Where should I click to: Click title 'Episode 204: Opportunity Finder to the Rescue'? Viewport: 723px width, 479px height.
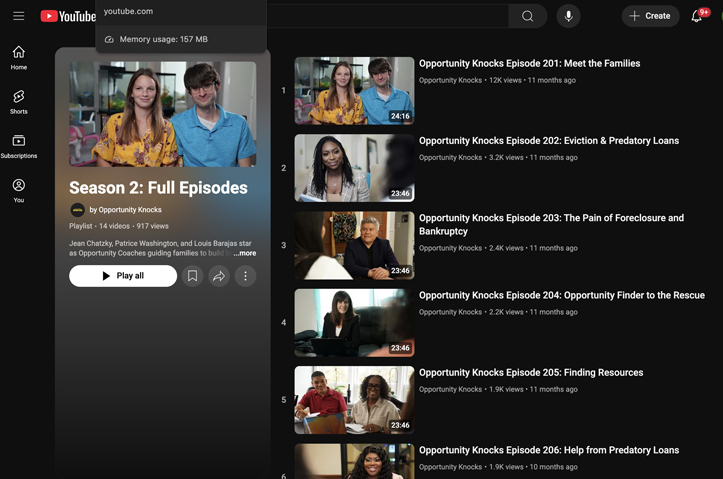pos(562,295)
